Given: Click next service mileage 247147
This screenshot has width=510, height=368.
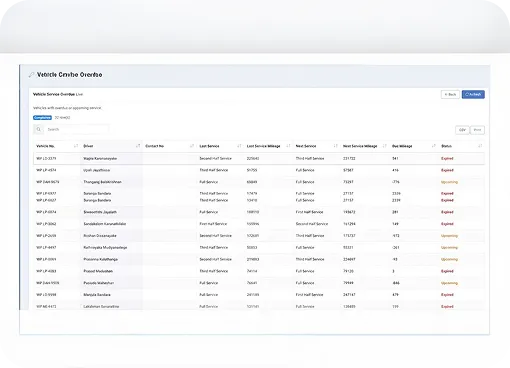Looking at the screenshot, I should 349,295.
